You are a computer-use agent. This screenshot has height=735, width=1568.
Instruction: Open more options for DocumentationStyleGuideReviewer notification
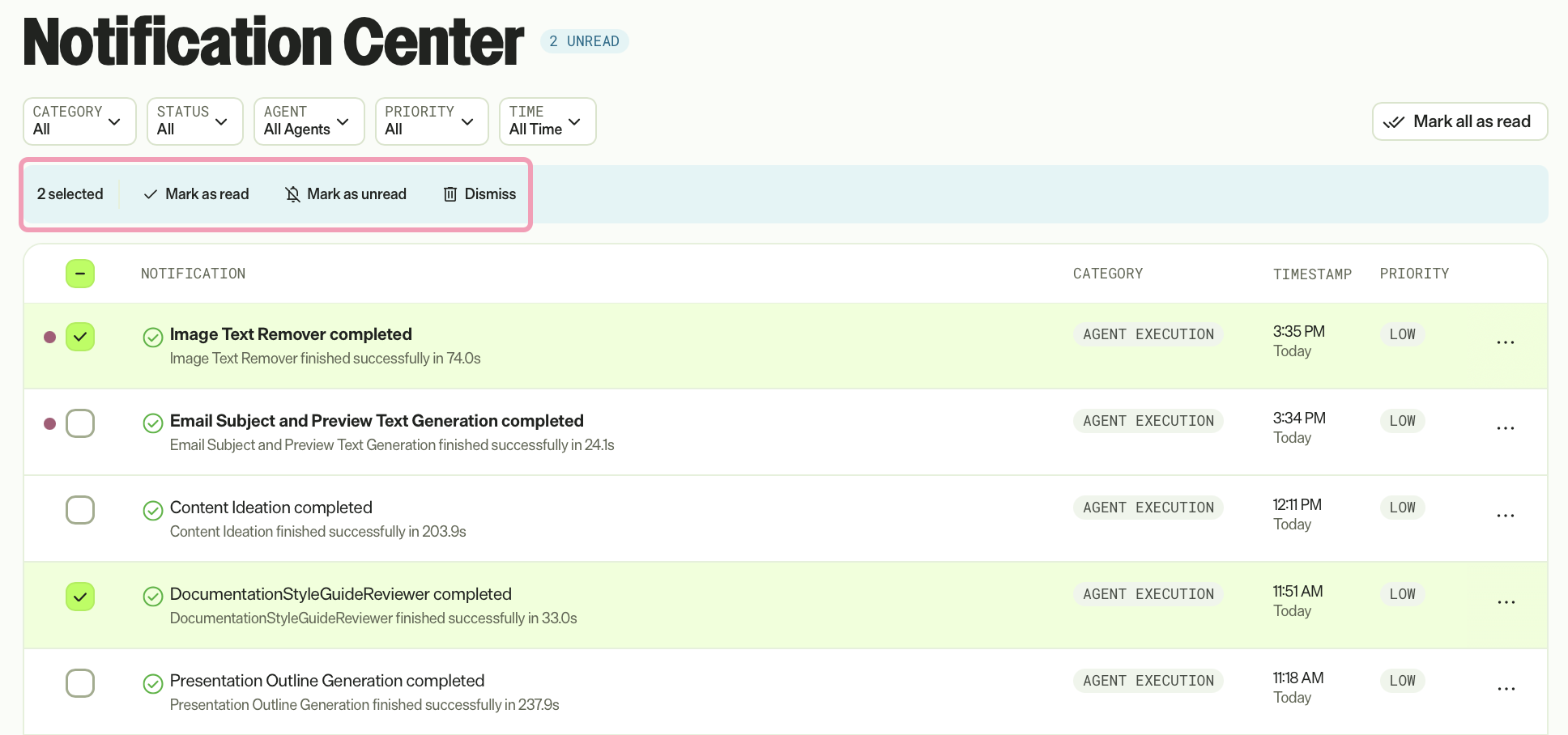pyautogui.click(x=1506, y=602)
